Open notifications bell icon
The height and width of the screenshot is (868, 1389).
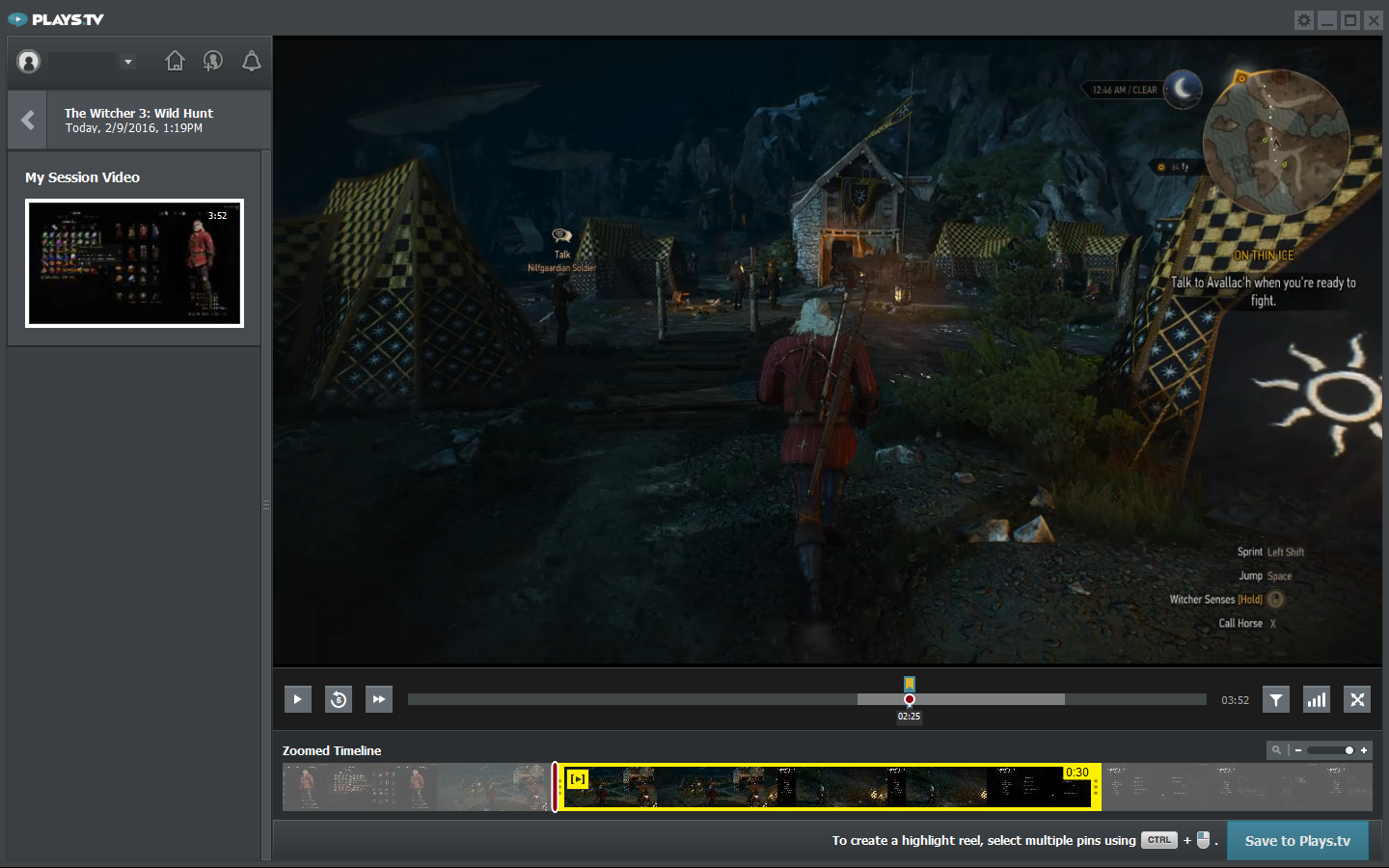point(252,61)
